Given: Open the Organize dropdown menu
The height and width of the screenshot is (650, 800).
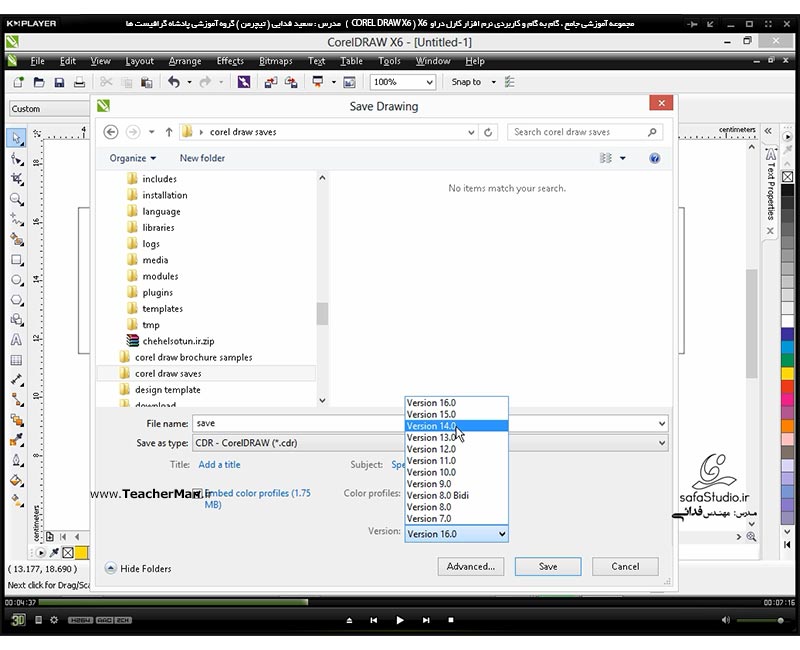Looking at the screenshot, I should (x=133, y=158).
